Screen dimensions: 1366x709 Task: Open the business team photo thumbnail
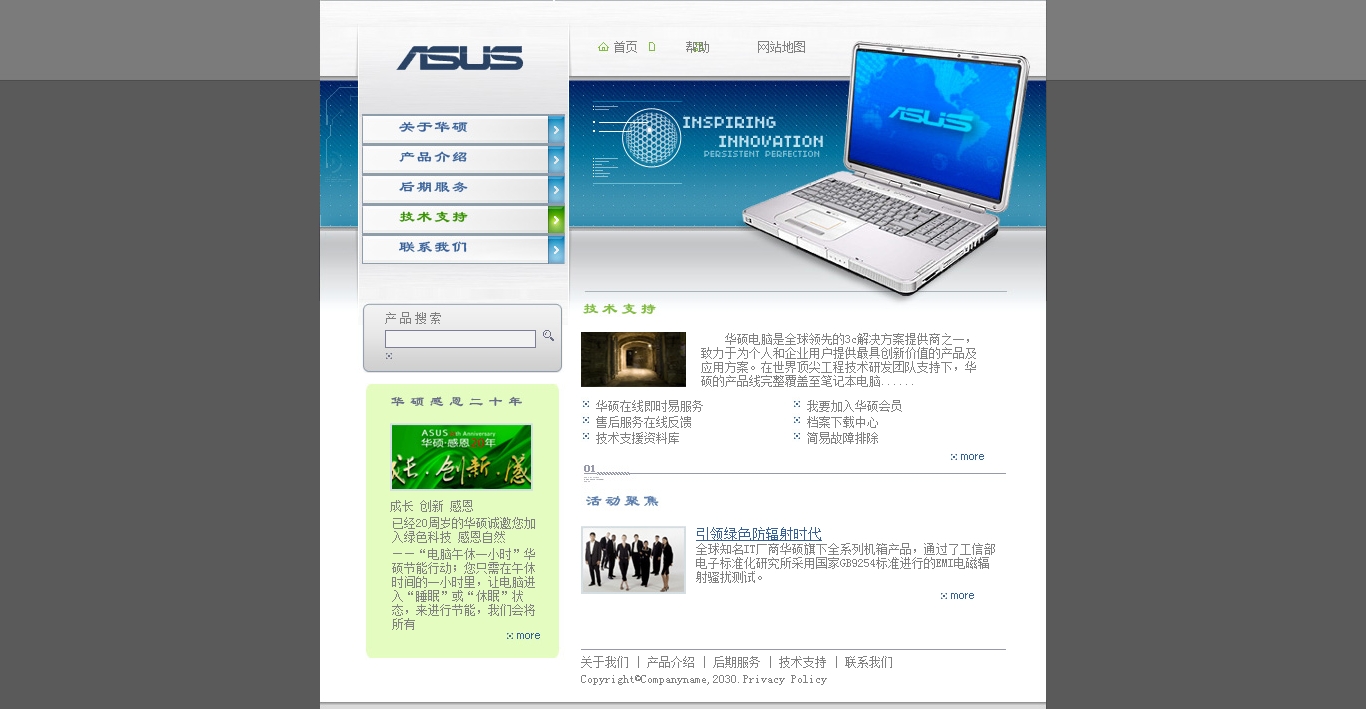633,560
